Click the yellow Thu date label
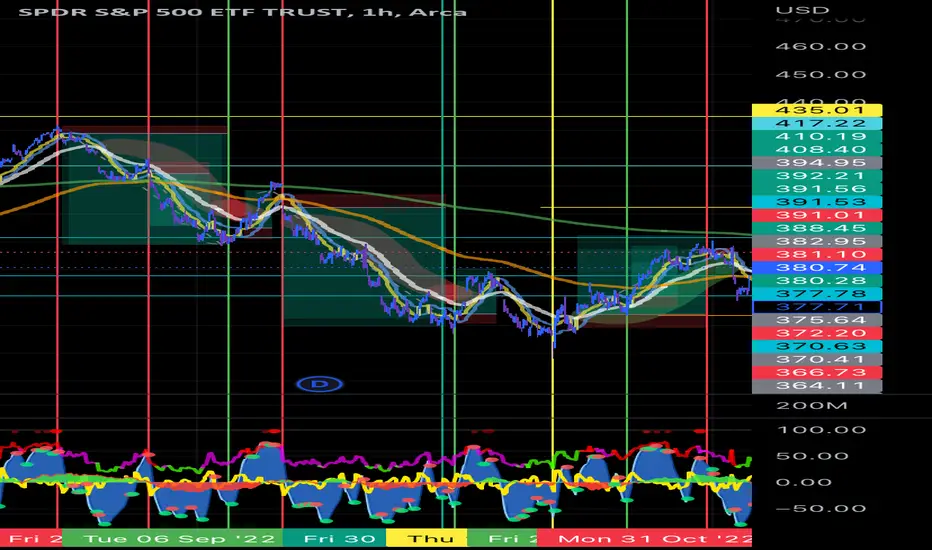 point(427,539)
